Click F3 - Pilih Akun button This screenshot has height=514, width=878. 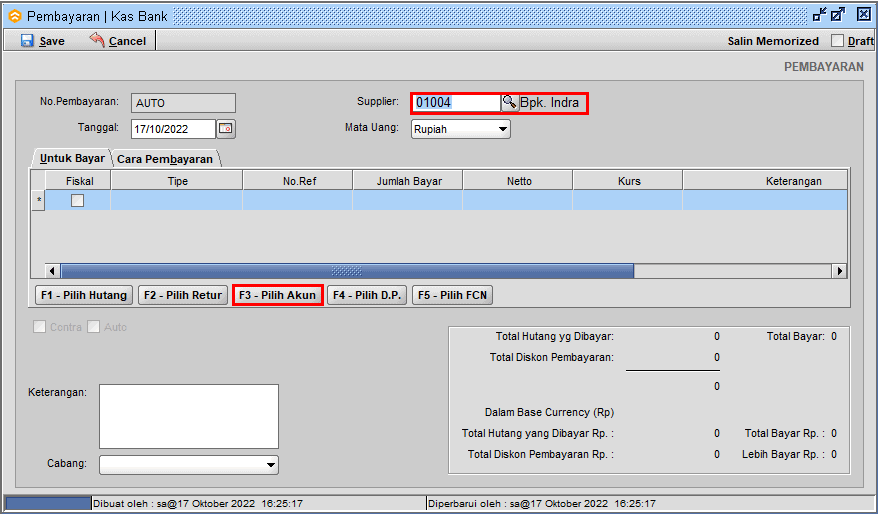pyautogui.click(x=278, y=295)
